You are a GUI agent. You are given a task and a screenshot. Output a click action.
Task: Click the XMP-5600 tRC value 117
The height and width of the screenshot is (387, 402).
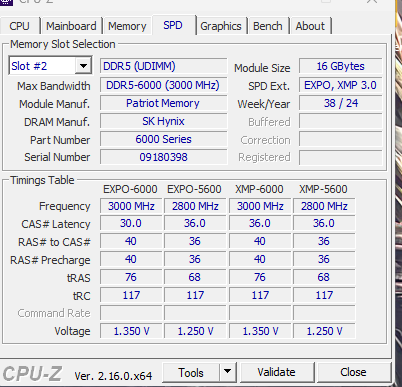pos(324,295)
